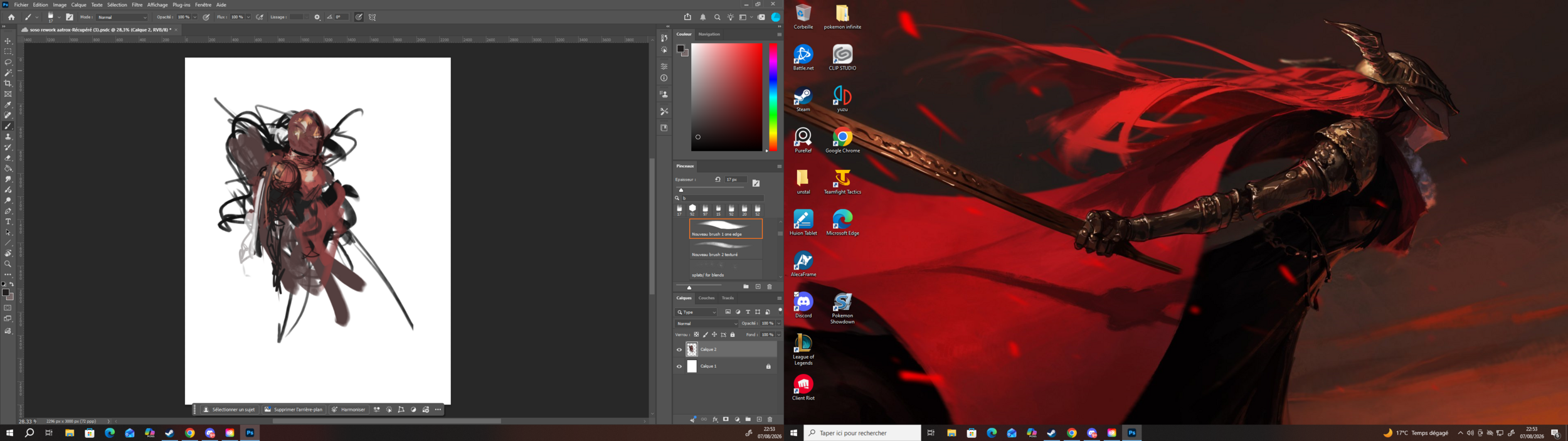Select Nouveau brush 2 texturé preset
Viewport: 1568px width, 441px height.
pyautogui.click(x=726, y=249)
